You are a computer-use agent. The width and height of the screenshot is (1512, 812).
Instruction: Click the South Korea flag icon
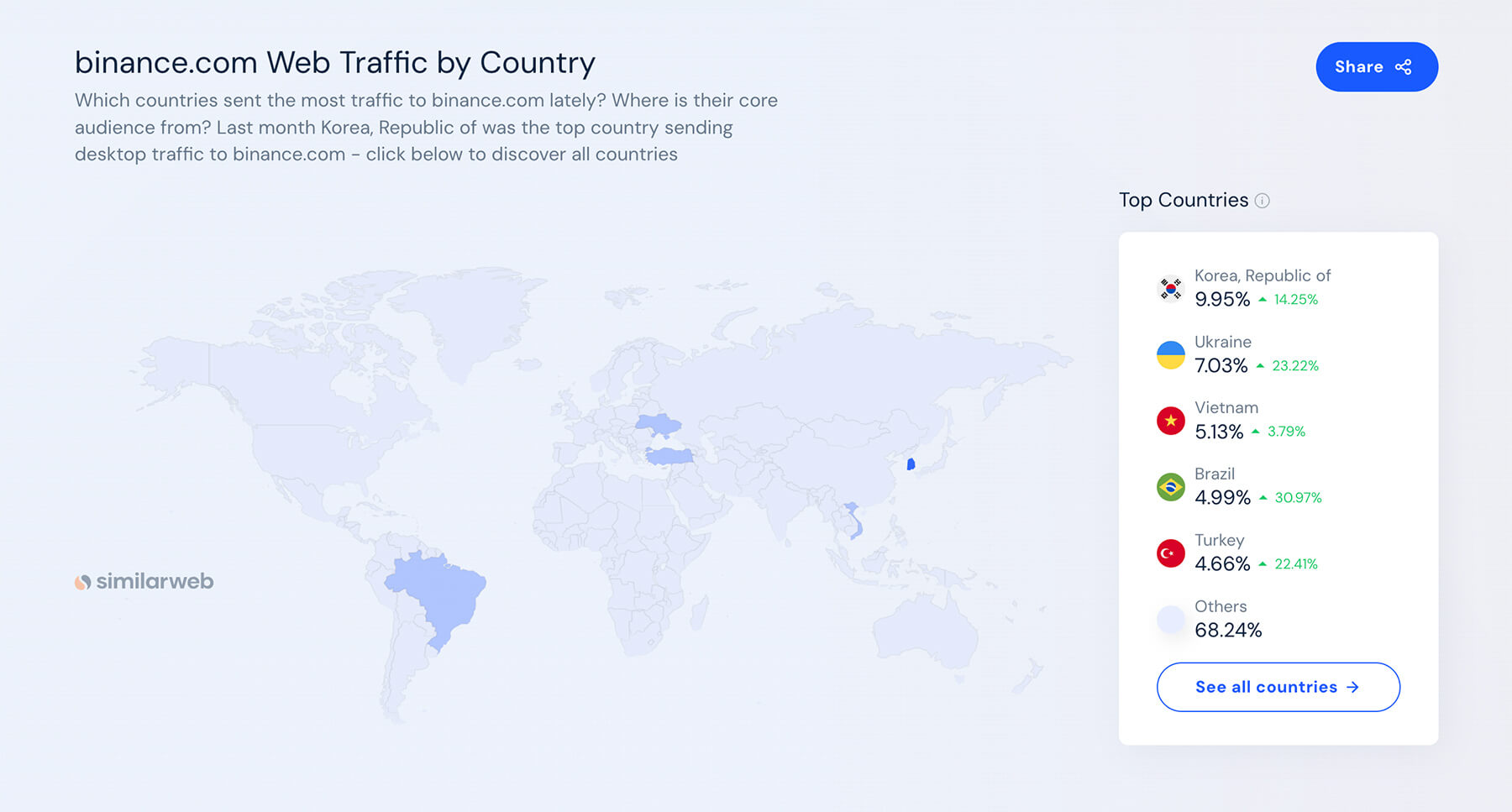[x=1170, y=288]
